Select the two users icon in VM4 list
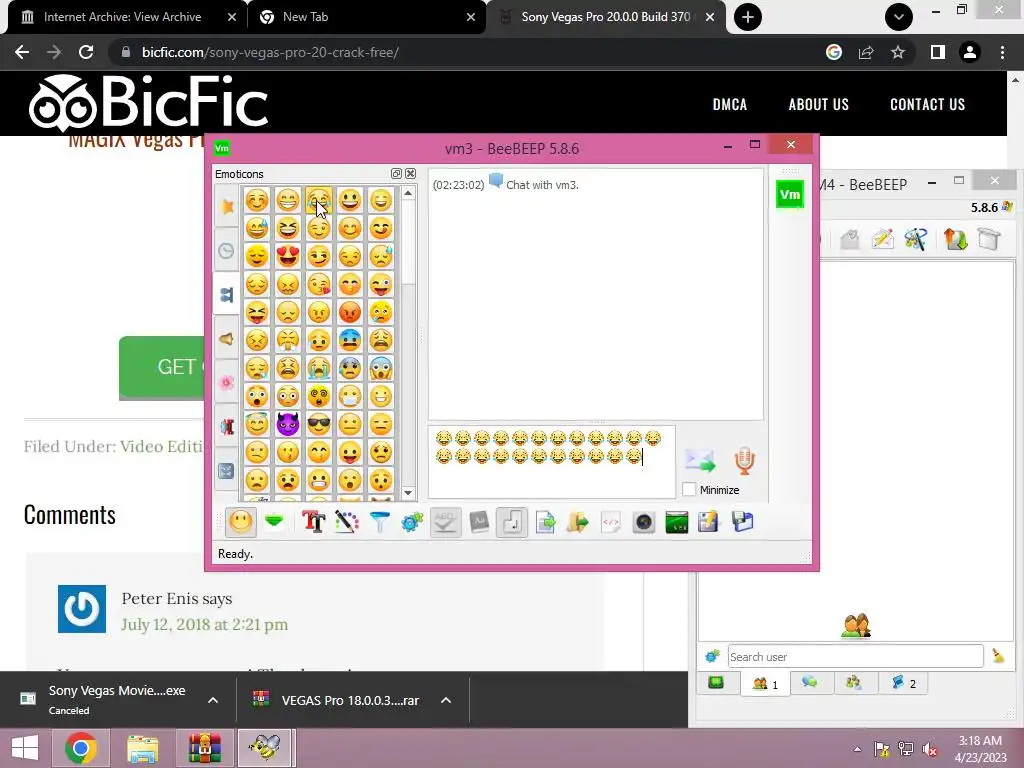The width and height of the screenshot is (1024, 768). (856, 626)
